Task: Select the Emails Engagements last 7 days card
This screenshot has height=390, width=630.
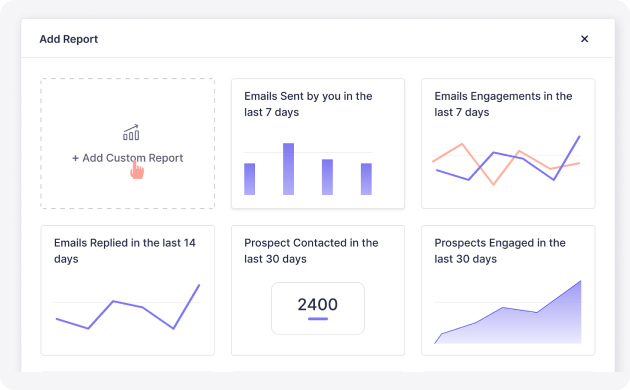Action: (x=508, y=143)
